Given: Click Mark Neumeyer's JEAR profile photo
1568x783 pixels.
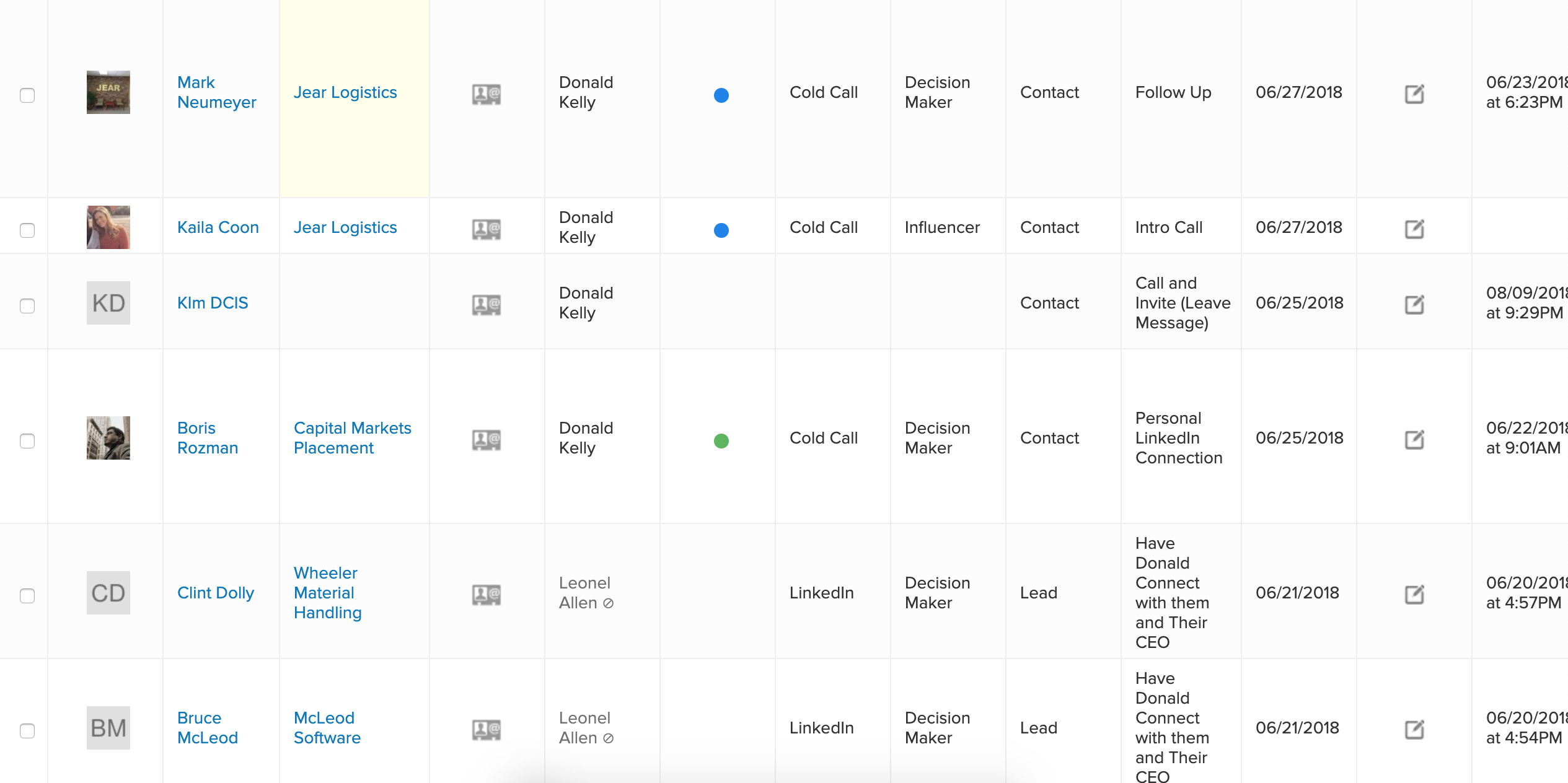Looking at the screenshot, I should click(108, 92).
